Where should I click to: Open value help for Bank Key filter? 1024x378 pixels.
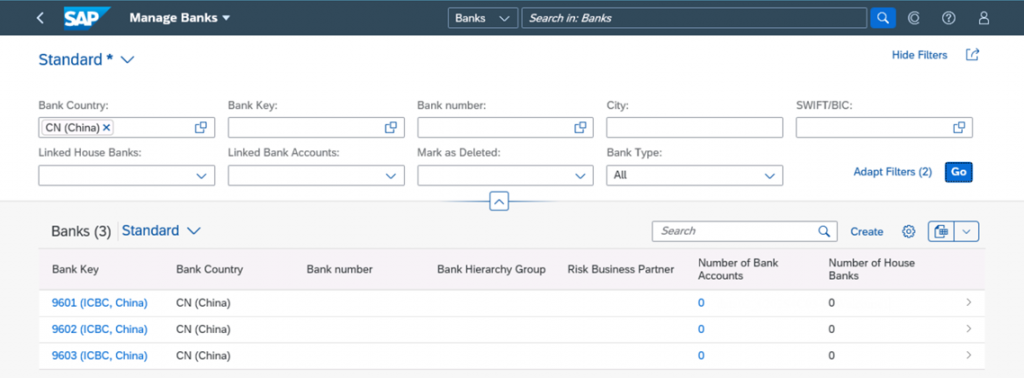point(391,128)
